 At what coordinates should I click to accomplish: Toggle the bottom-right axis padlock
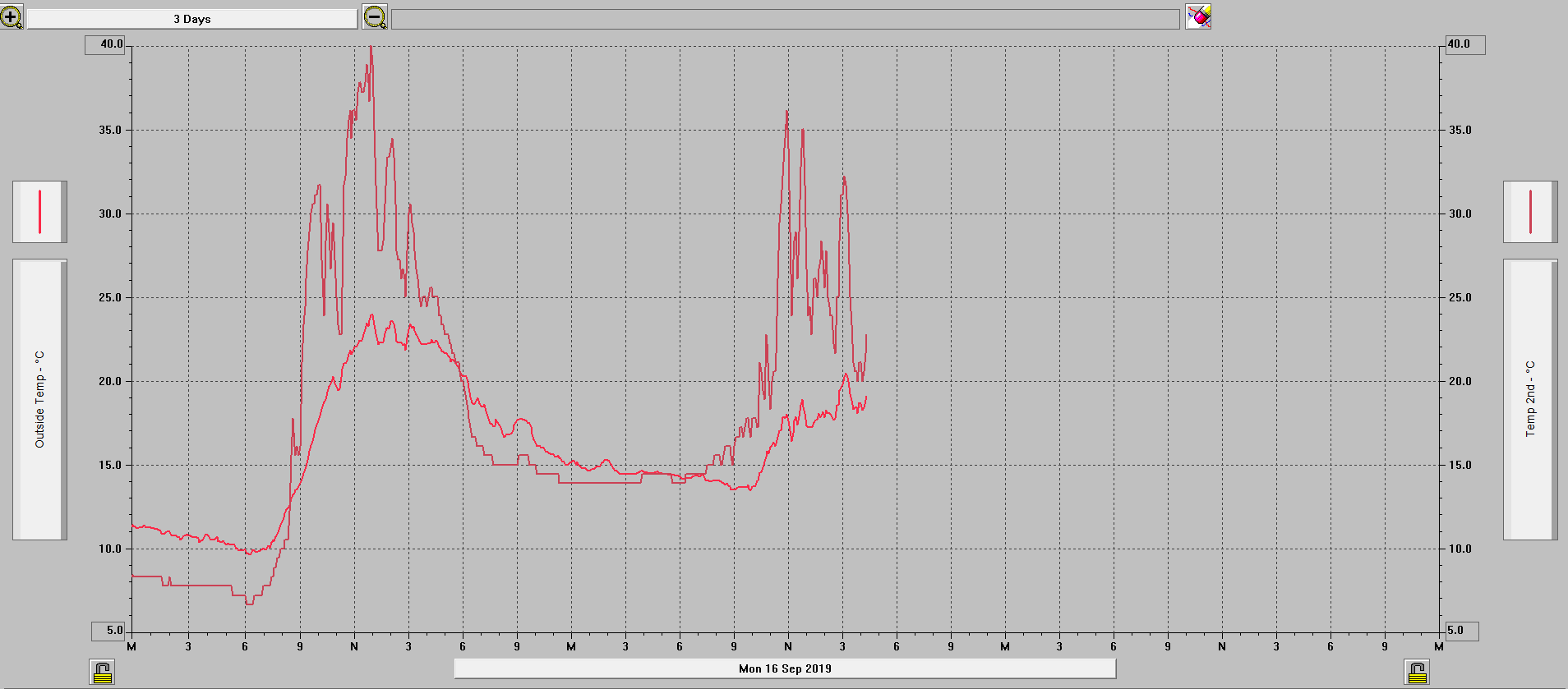[x=1417, y=673]
